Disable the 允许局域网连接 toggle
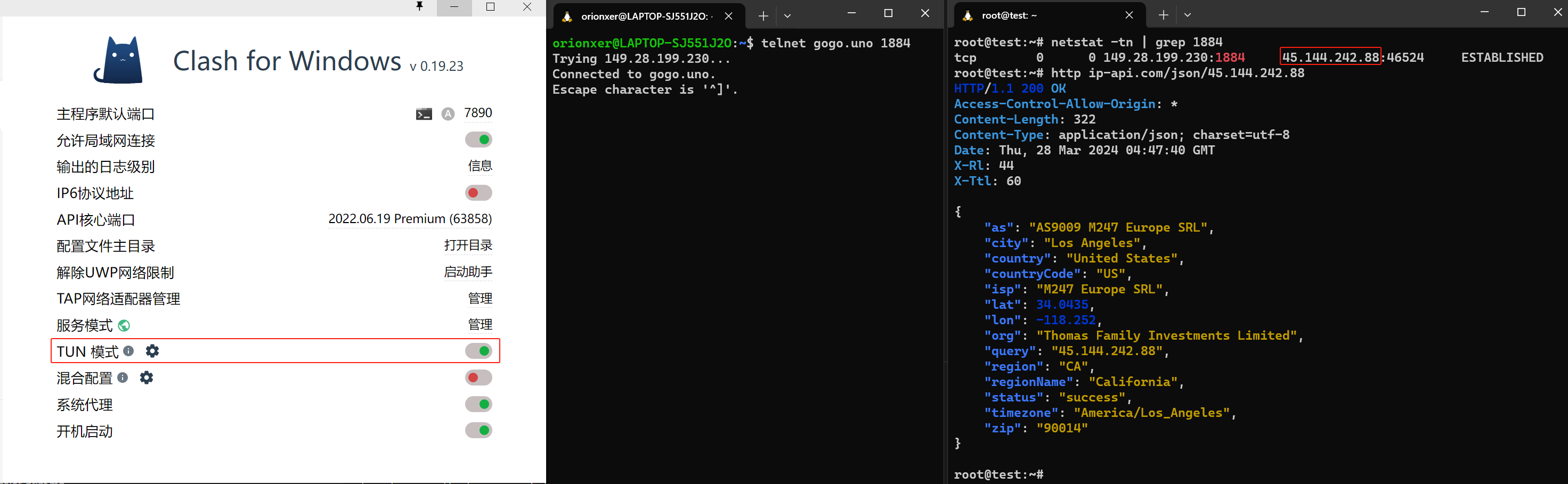This screenshot has height=484, width=1568. (x=478, y=140)
